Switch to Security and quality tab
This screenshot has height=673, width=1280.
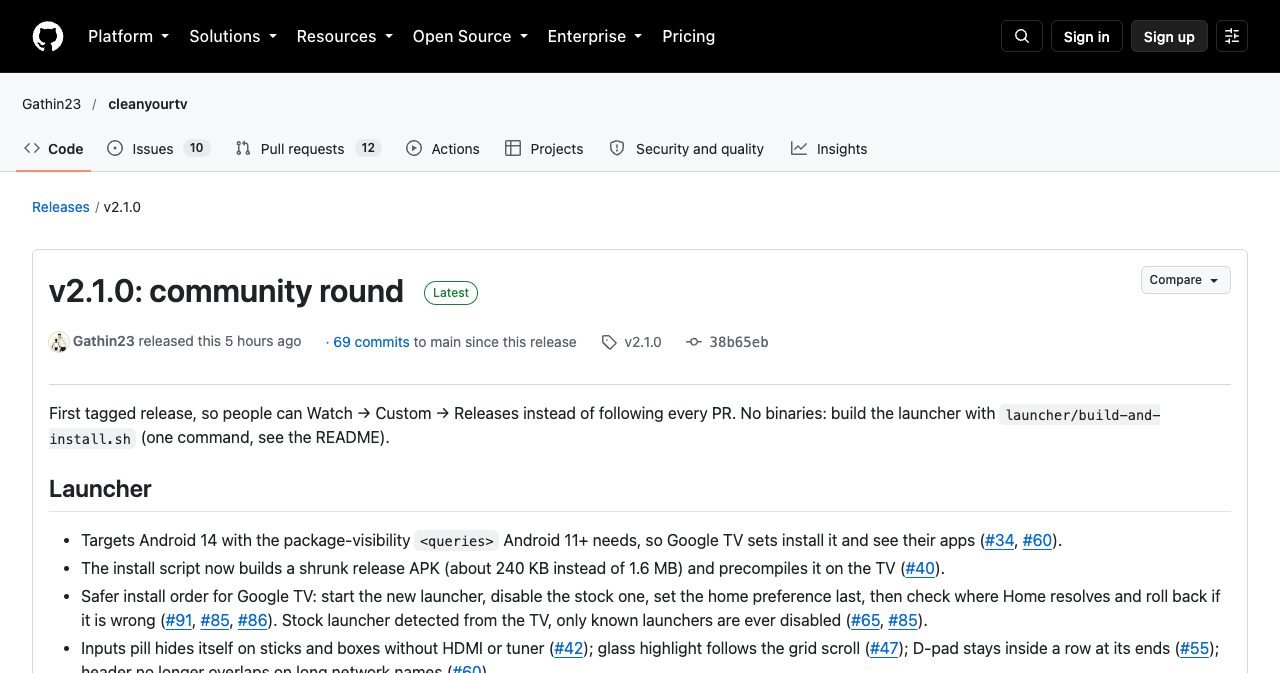[x=687, y=148]
